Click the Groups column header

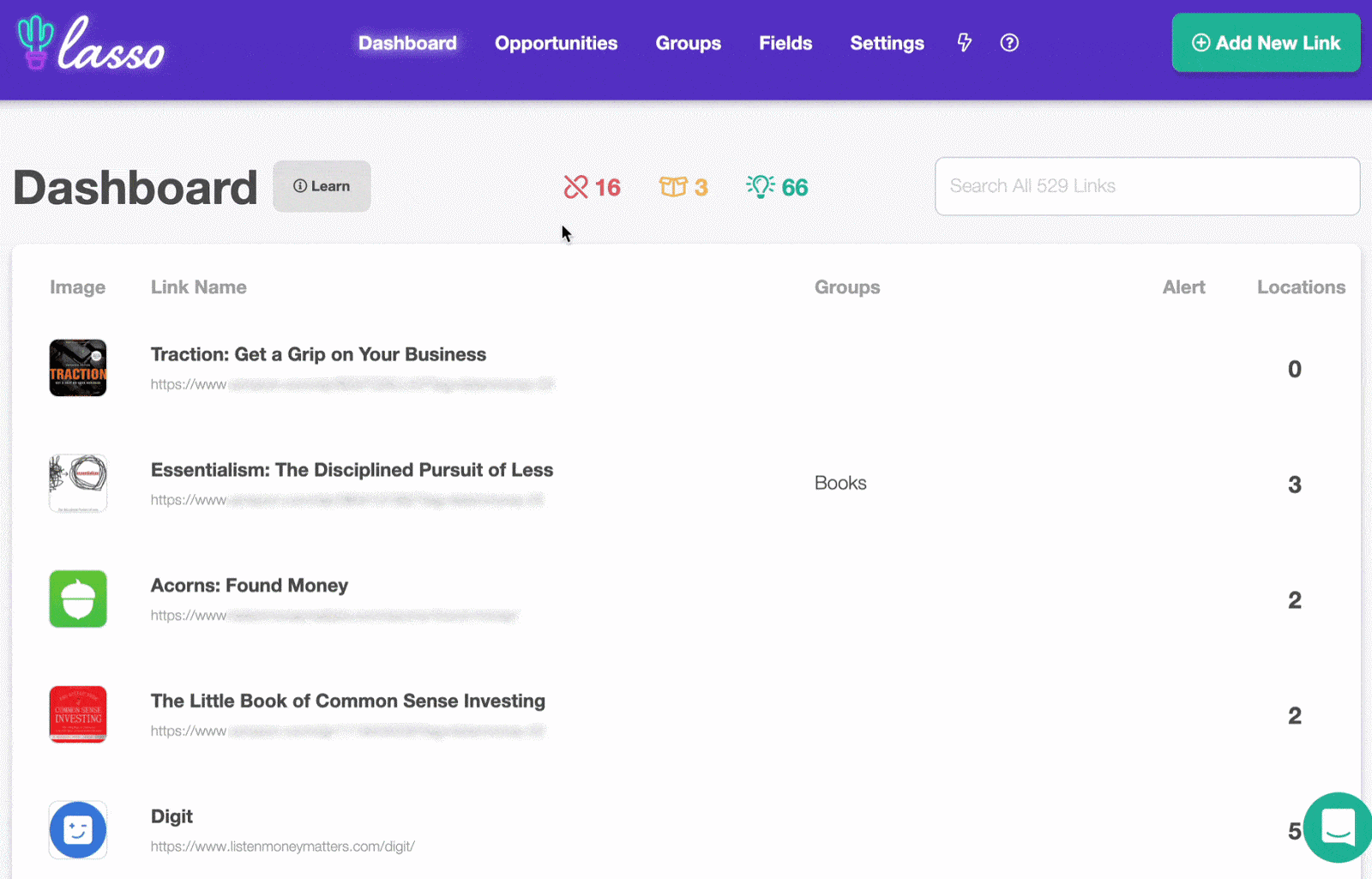point(847,287)
